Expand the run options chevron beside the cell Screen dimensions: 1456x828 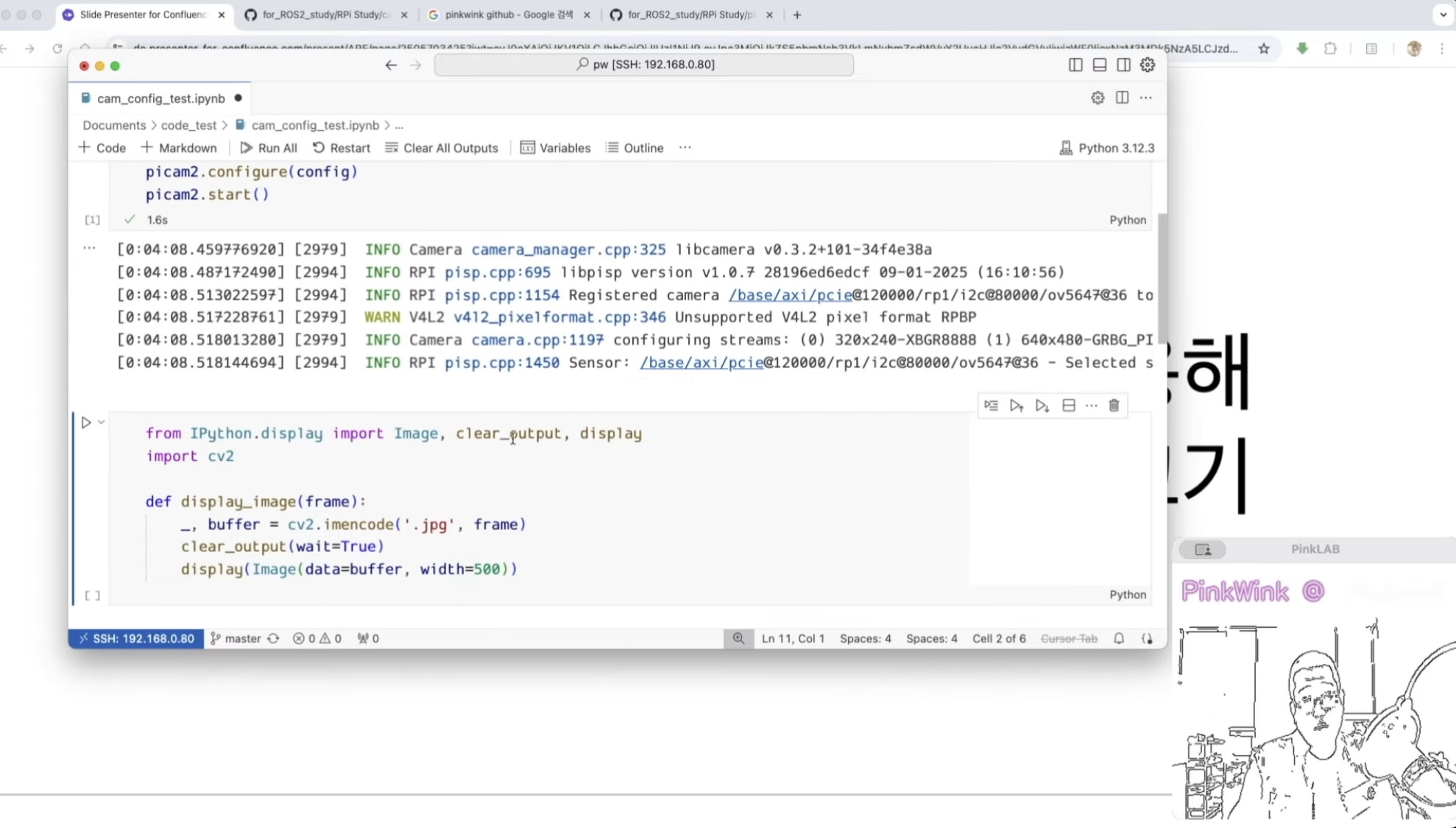(x=102, y=422)
